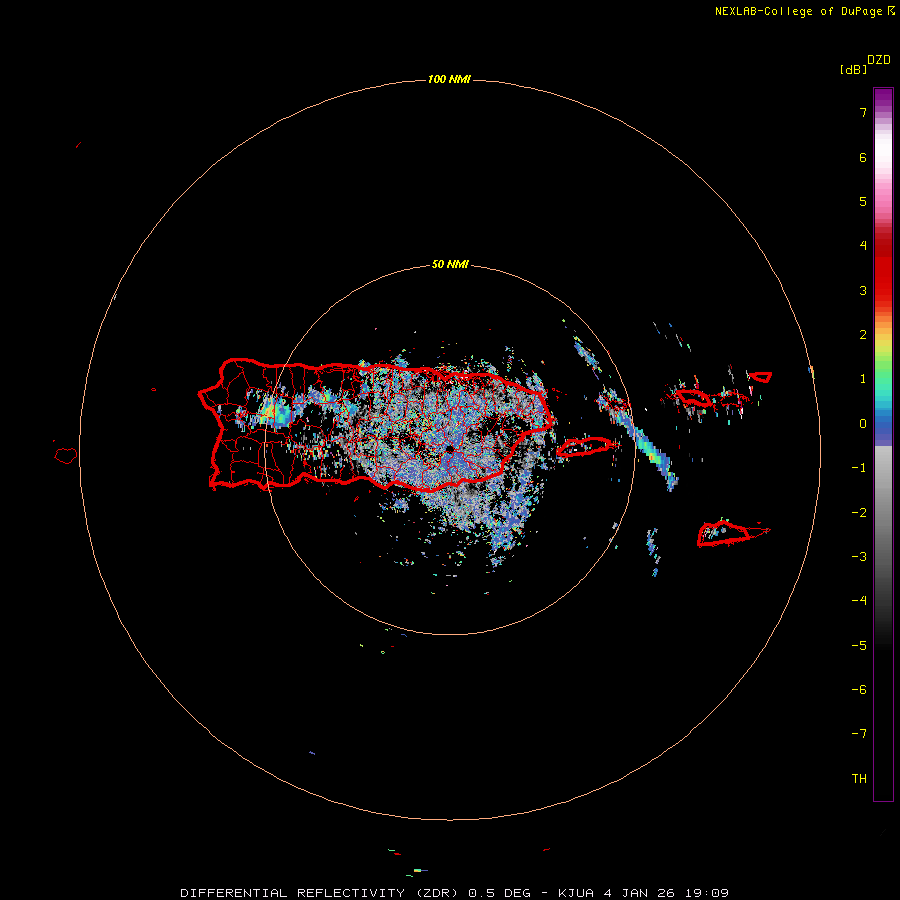Click the DZD product label above color bar
Viewport: 900px width, 900px height.
(x=879, y=59)
